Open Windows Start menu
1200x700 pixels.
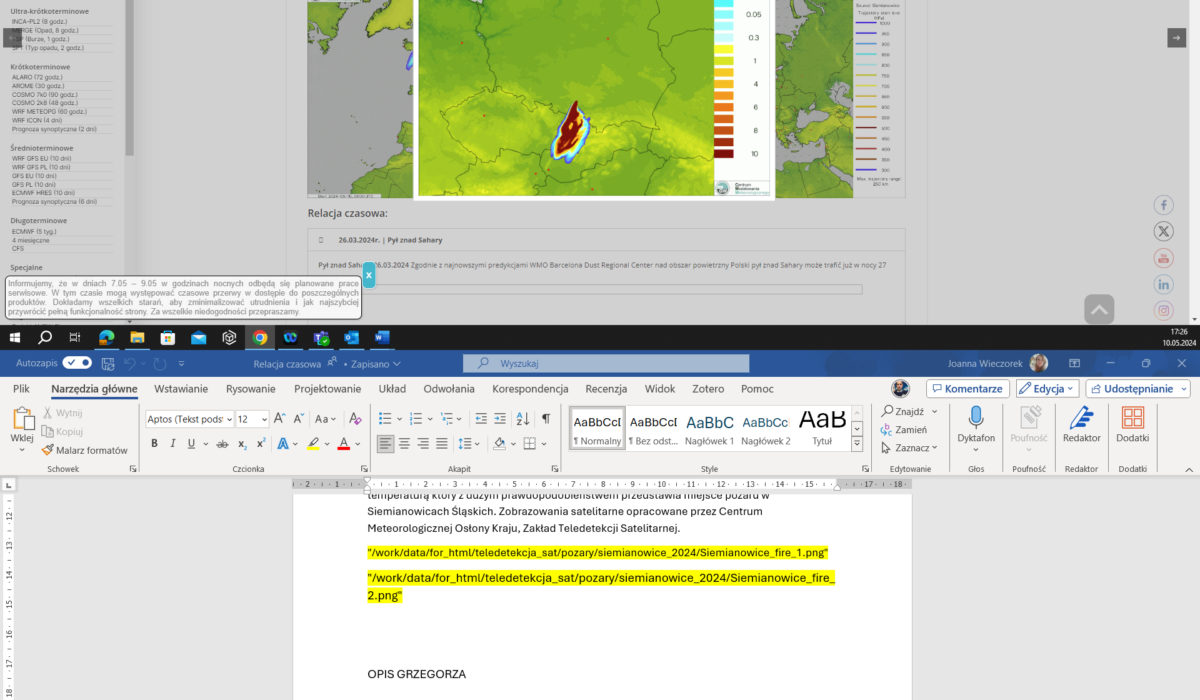(x=15, y=338)
